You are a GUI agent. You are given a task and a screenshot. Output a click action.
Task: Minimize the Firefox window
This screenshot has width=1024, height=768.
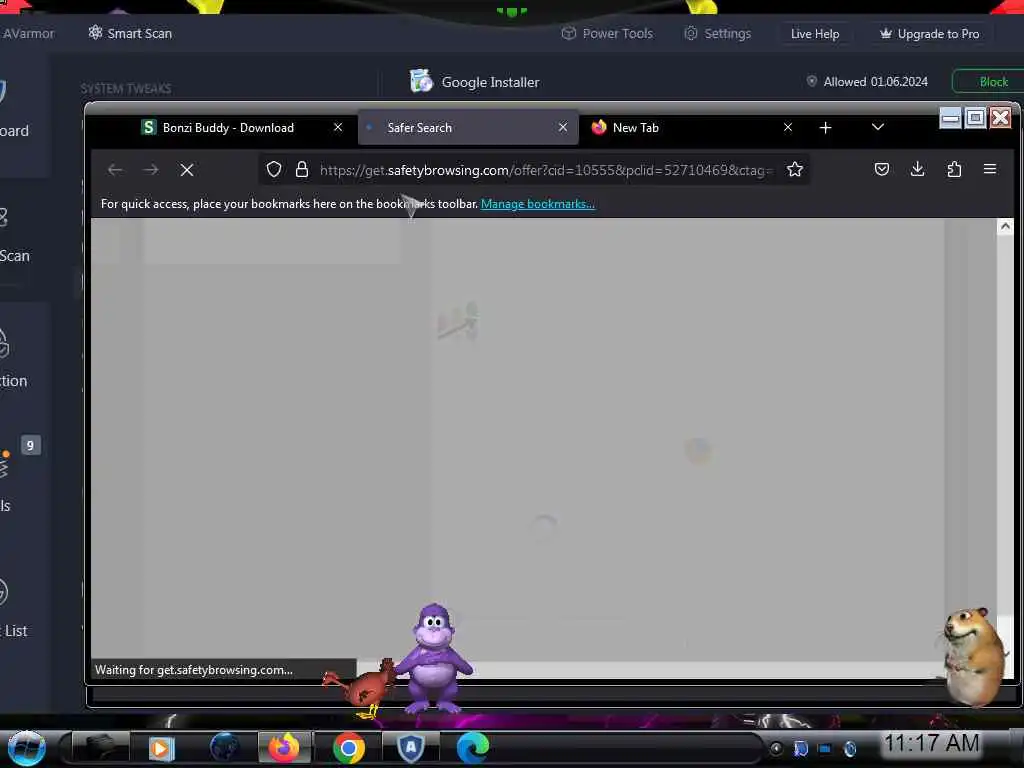(x=951, y=118)
